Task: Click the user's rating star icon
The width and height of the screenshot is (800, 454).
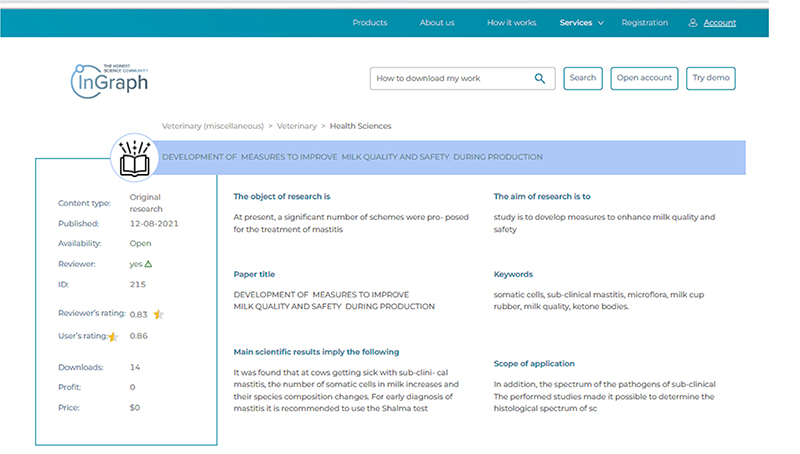Action: click(113, 336)
